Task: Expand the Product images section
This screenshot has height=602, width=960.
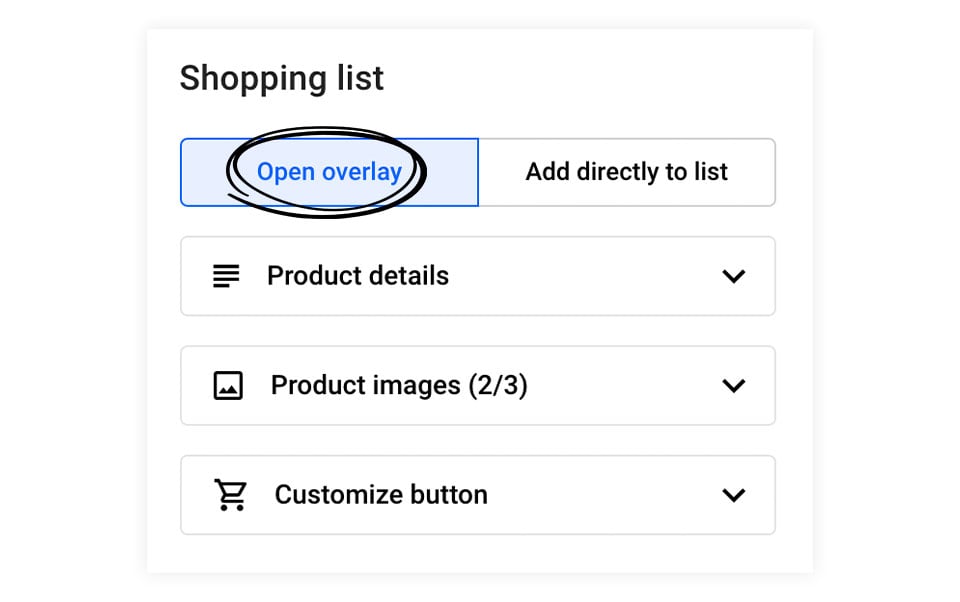Action: click(734, 385)
